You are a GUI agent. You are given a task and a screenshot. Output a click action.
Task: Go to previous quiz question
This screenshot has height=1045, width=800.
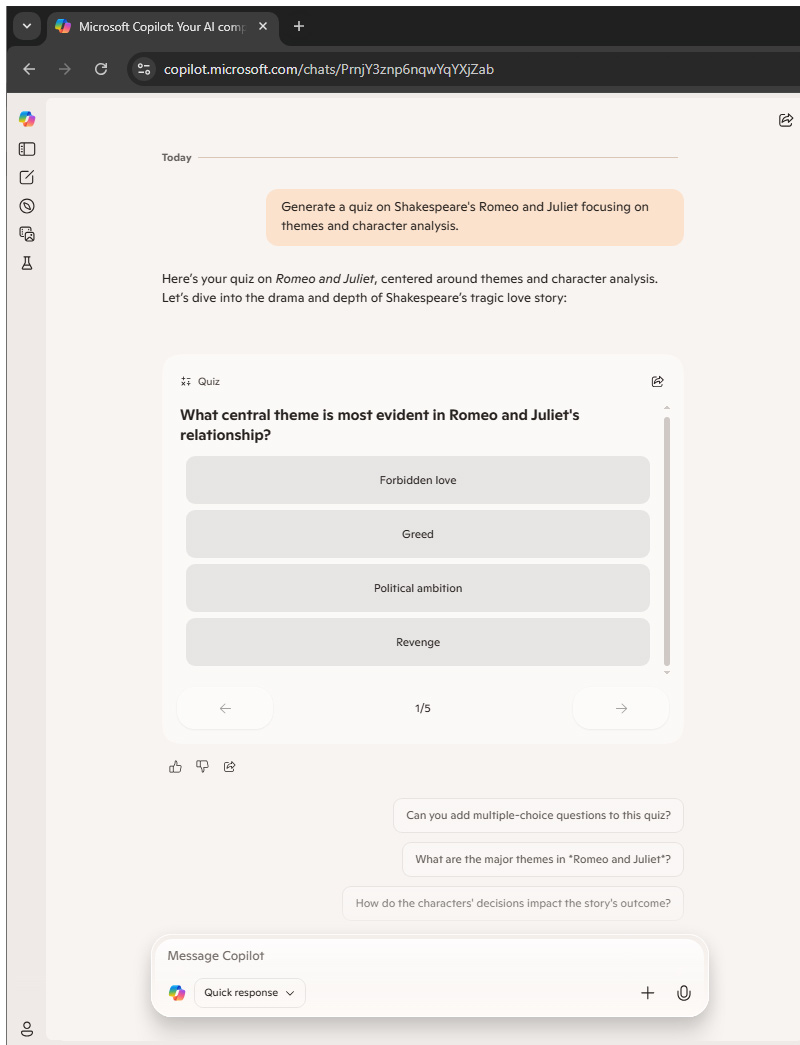click(225, 708)
